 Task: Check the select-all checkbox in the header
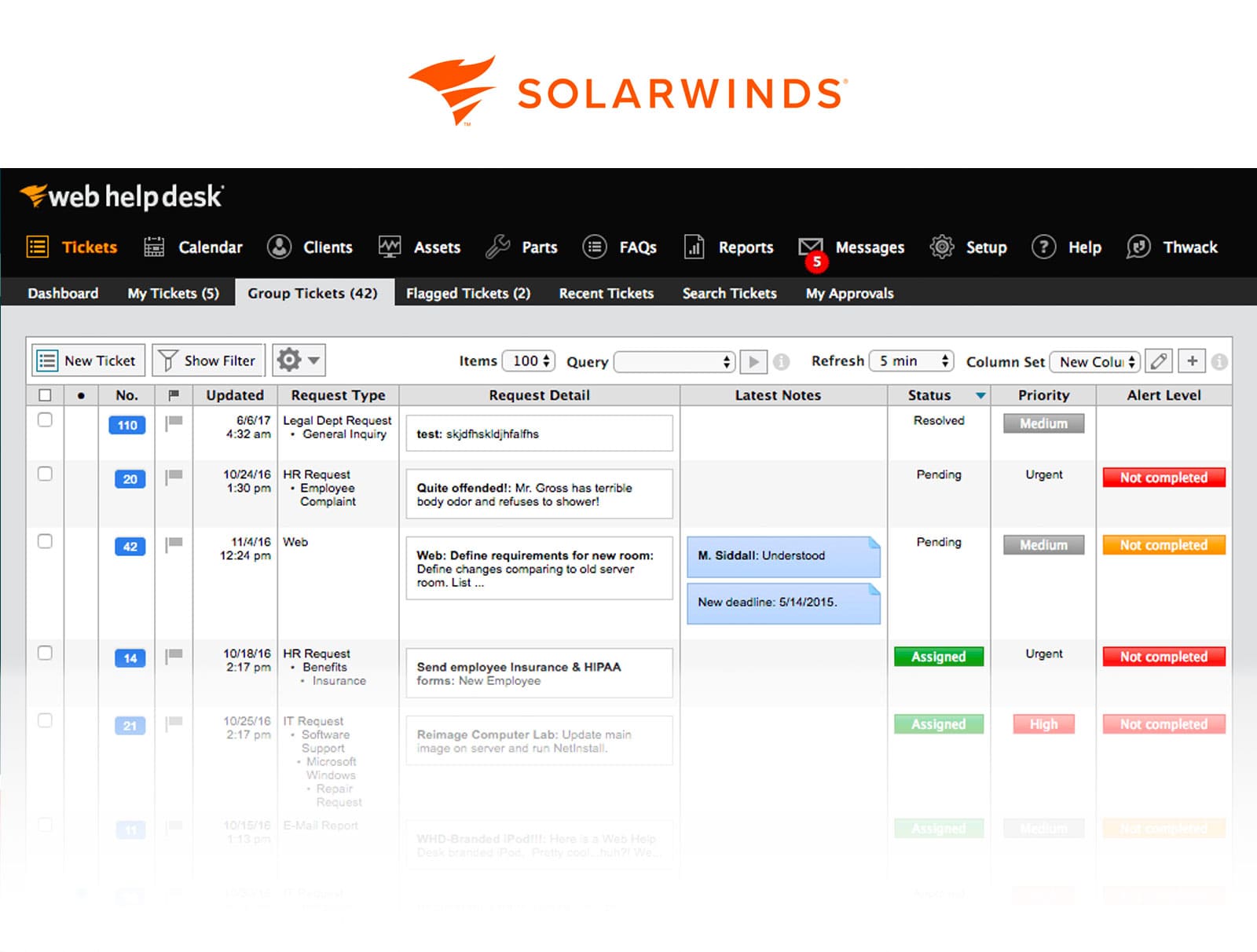[x=45, y=395]
